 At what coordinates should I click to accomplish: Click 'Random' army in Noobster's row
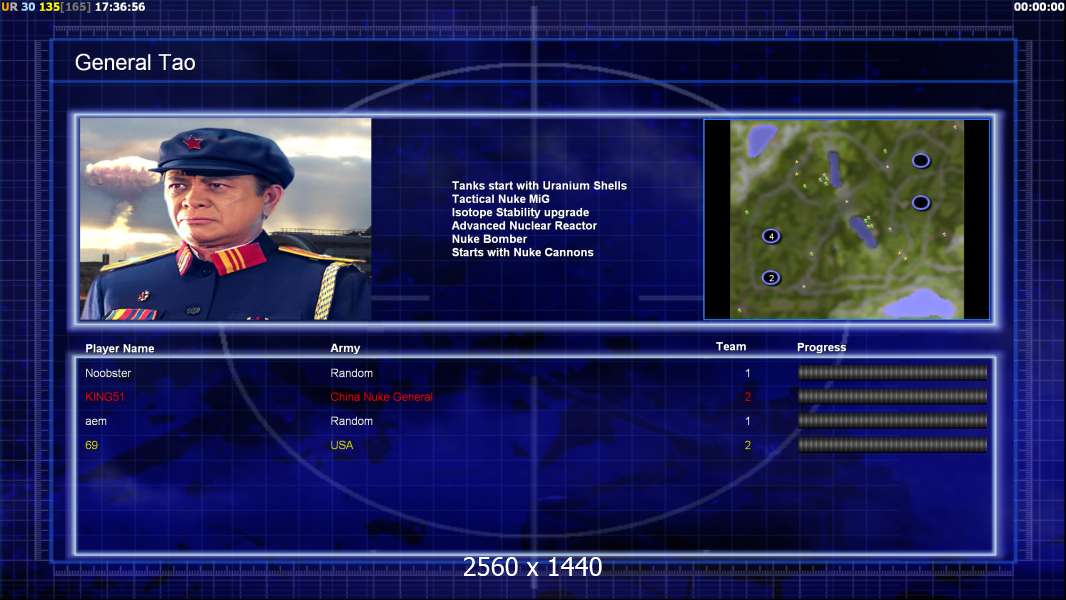click(x=351, y=373)
